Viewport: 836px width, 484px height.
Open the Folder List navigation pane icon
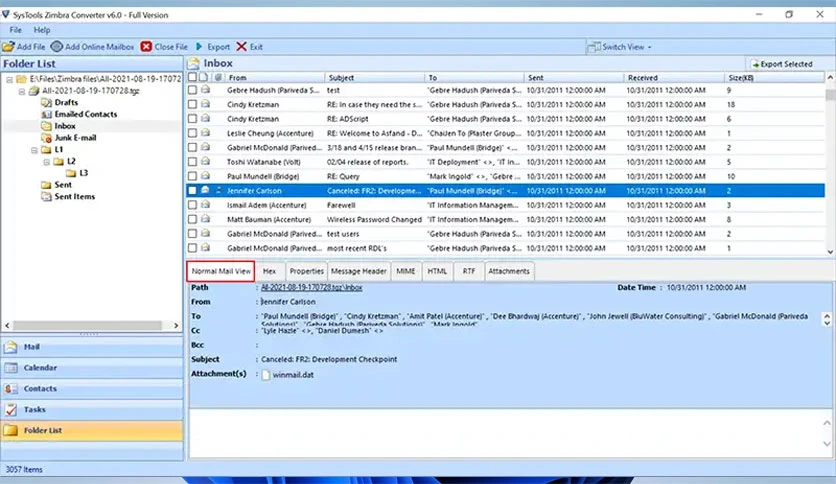point(11,430)
